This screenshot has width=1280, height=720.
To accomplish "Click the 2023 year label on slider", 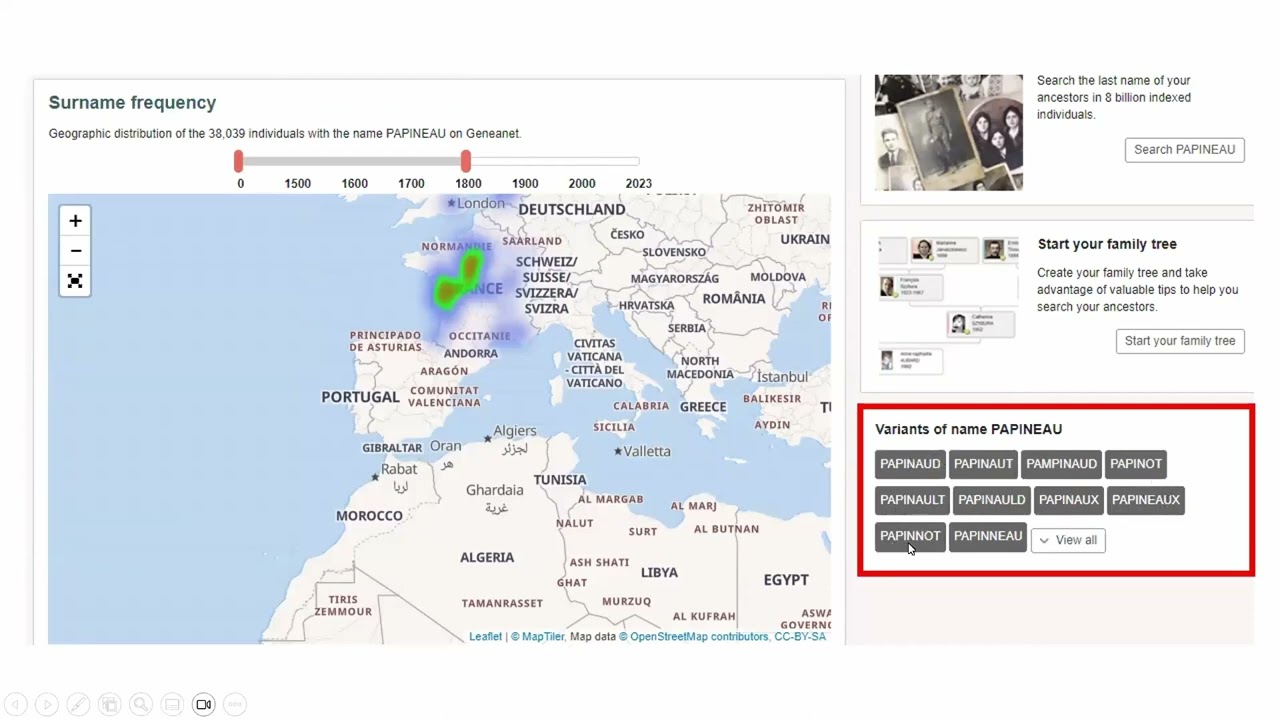I will 638,184.
